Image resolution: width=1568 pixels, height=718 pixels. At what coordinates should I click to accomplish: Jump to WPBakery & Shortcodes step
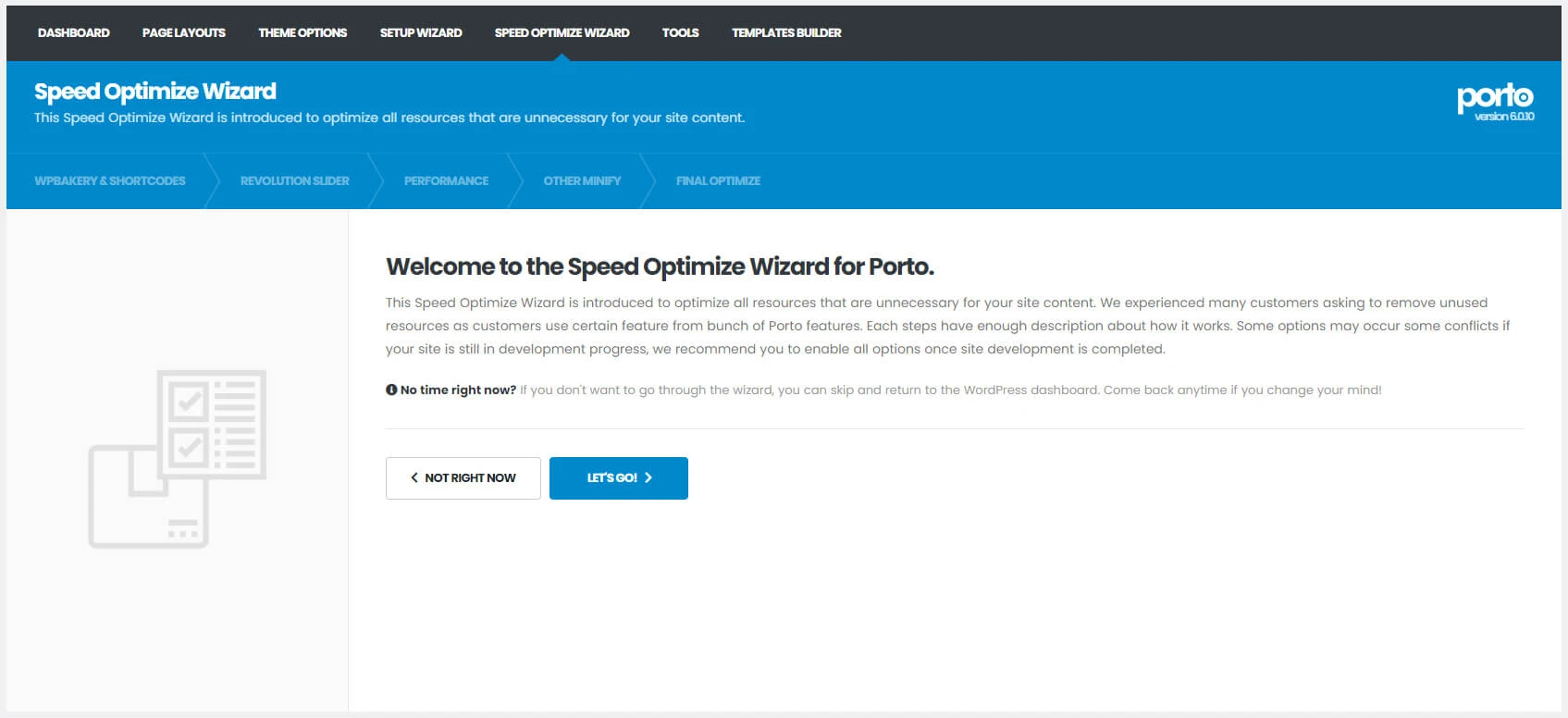[x=110, y=180]
